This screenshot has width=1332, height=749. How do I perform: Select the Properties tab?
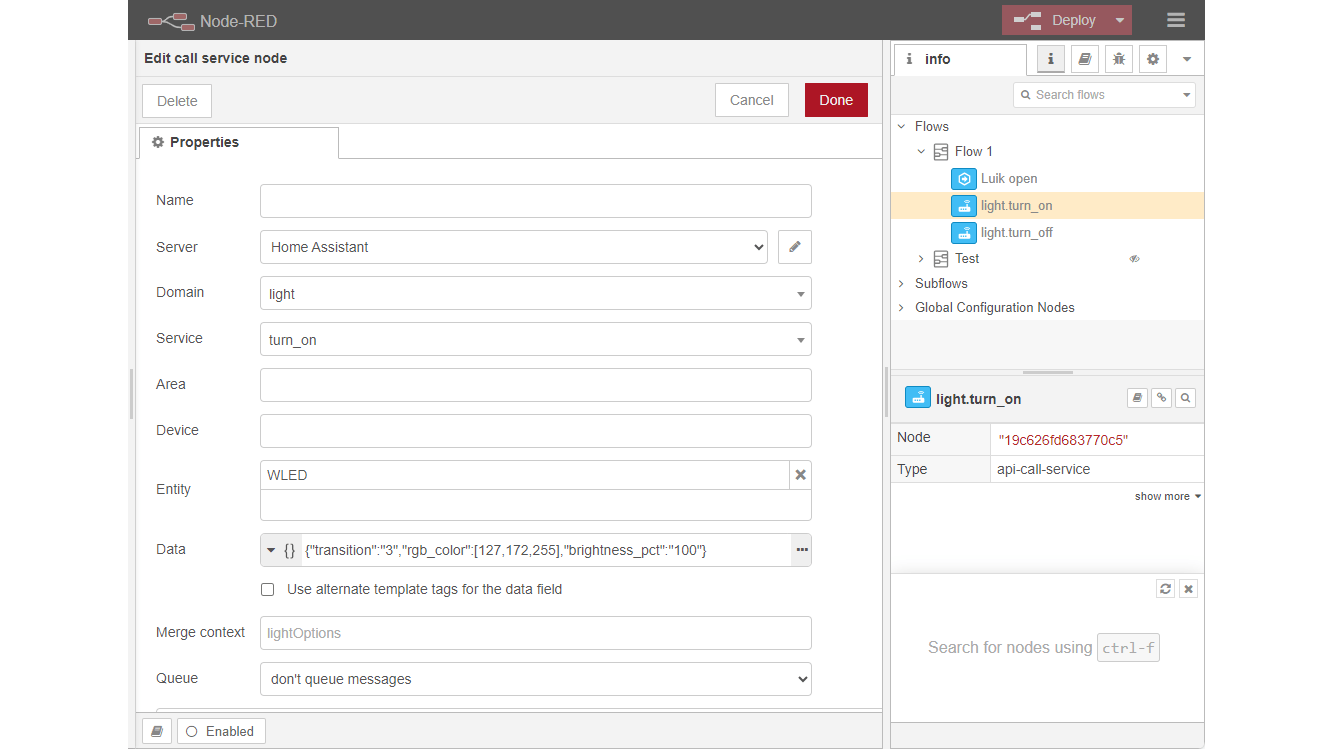[x=238, y=142]
